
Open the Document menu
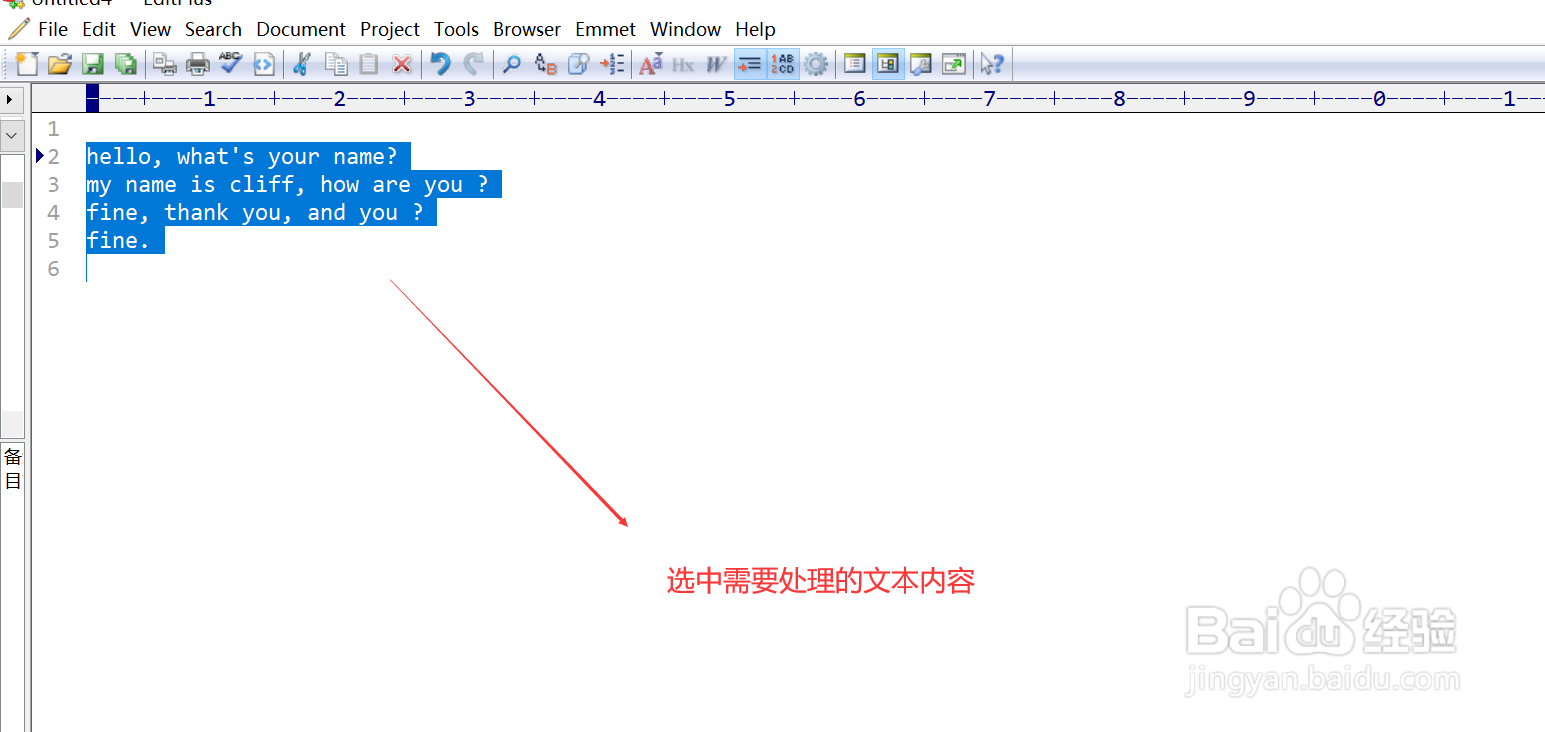click(300, 29)
